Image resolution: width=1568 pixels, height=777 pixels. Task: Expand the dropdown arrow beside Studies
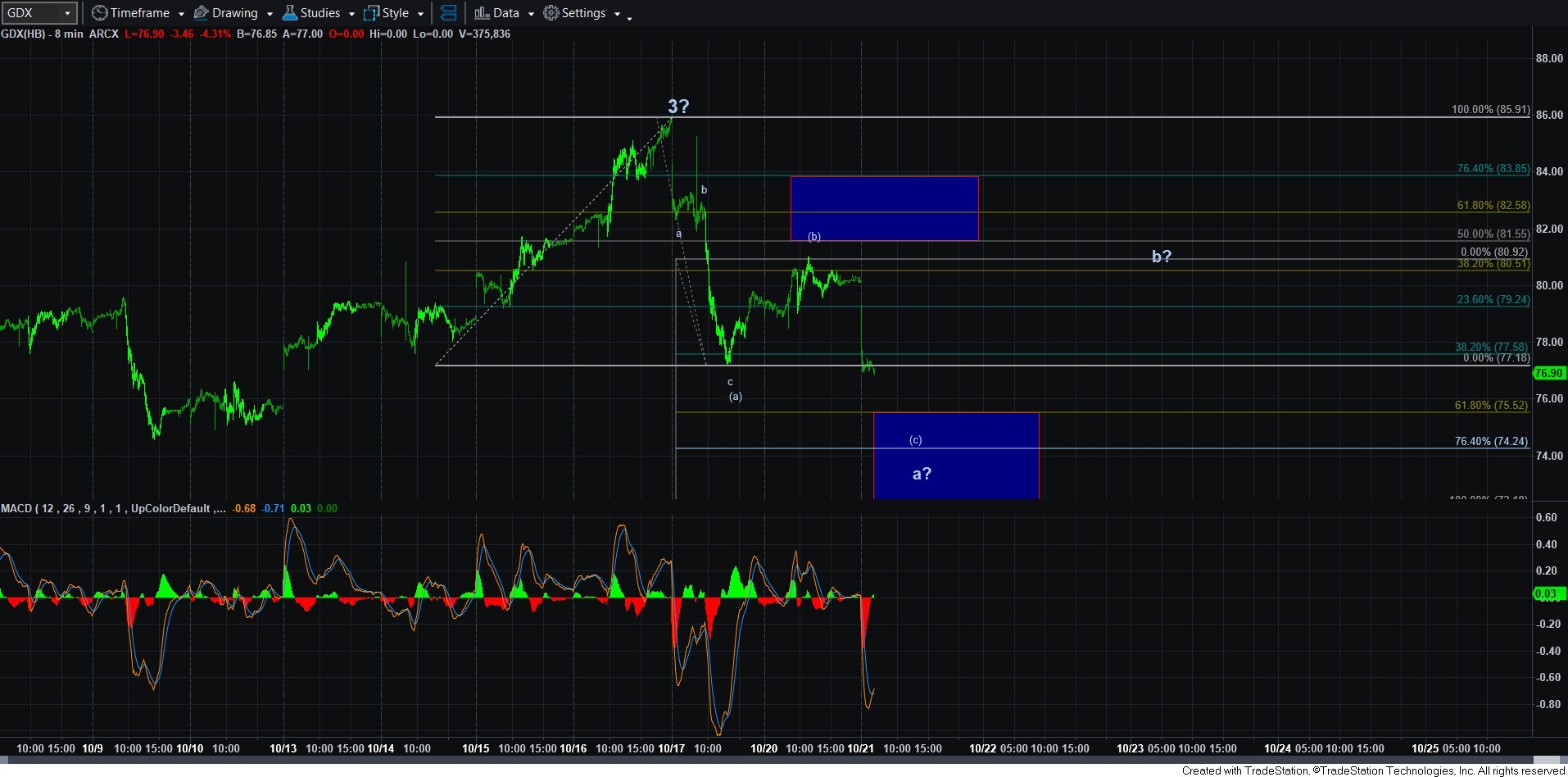(x=351, y=14)
